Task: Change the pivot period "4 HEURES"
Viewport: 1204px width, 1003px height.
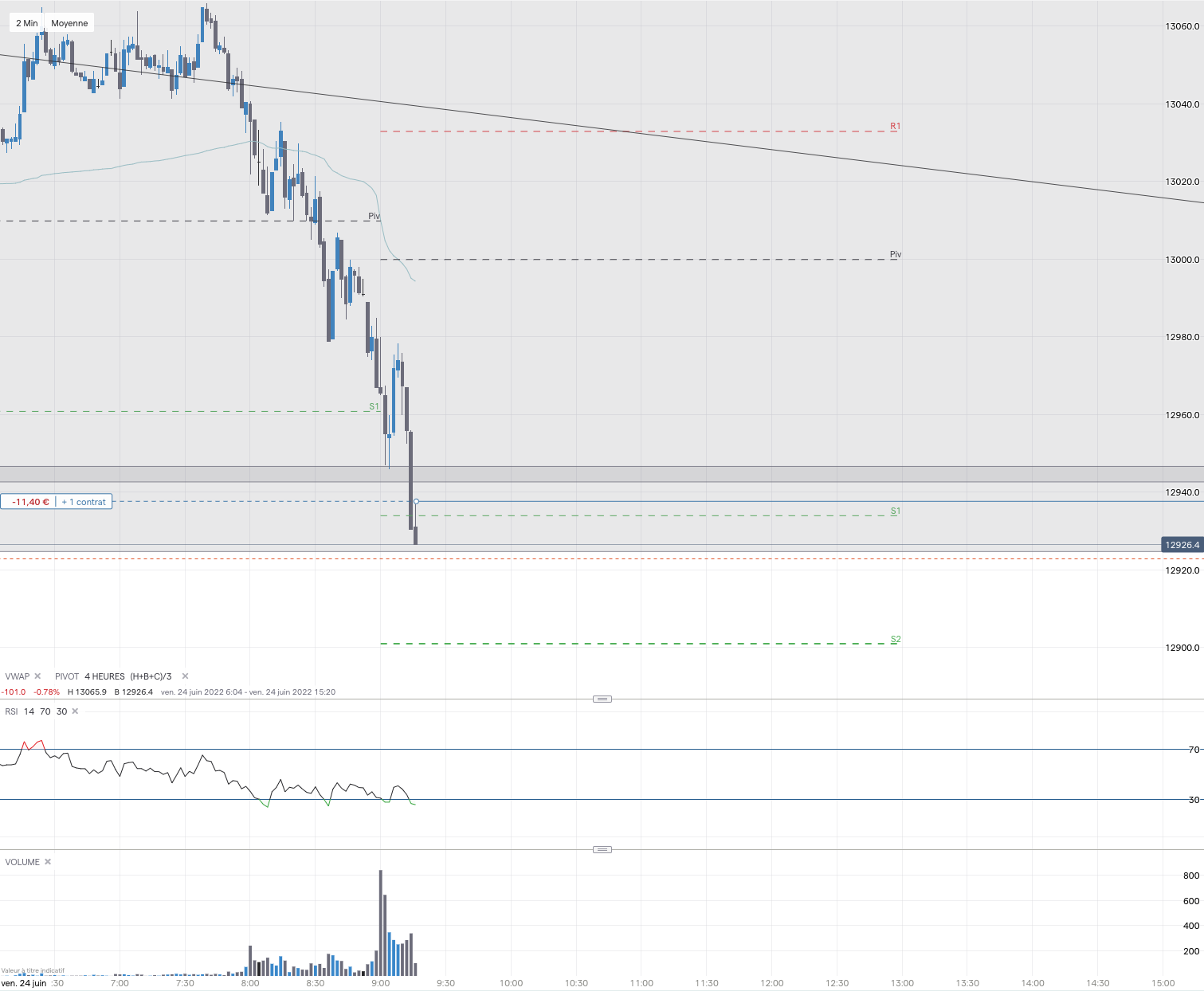Action: pos(104,676)
